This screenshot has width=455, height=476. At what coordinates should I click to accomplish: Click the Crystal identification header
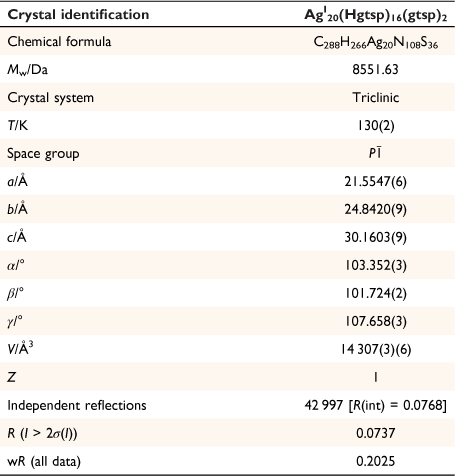point(78,15)
